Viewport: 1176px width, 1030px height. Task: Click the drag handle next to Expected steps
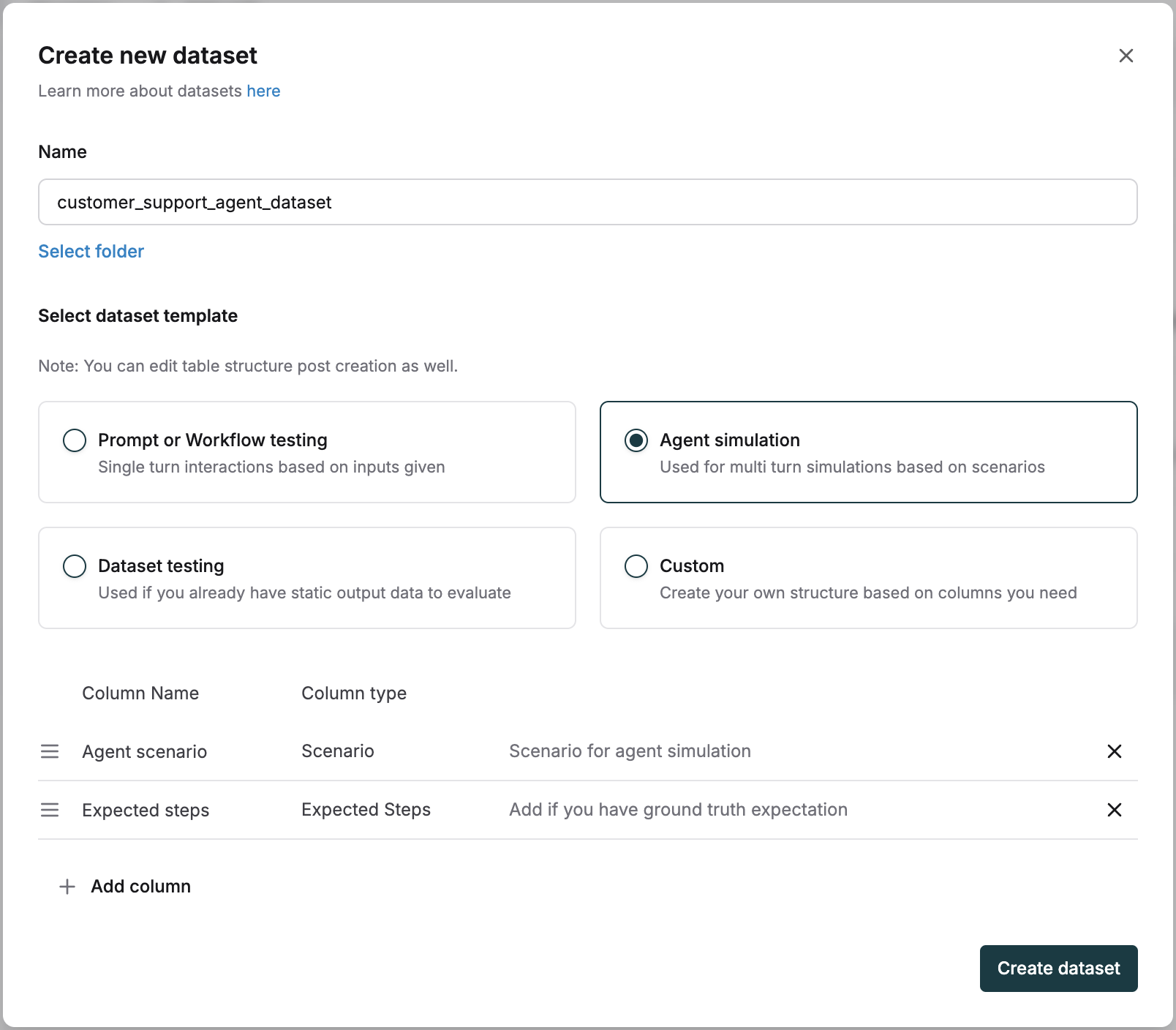pos(50,810)
